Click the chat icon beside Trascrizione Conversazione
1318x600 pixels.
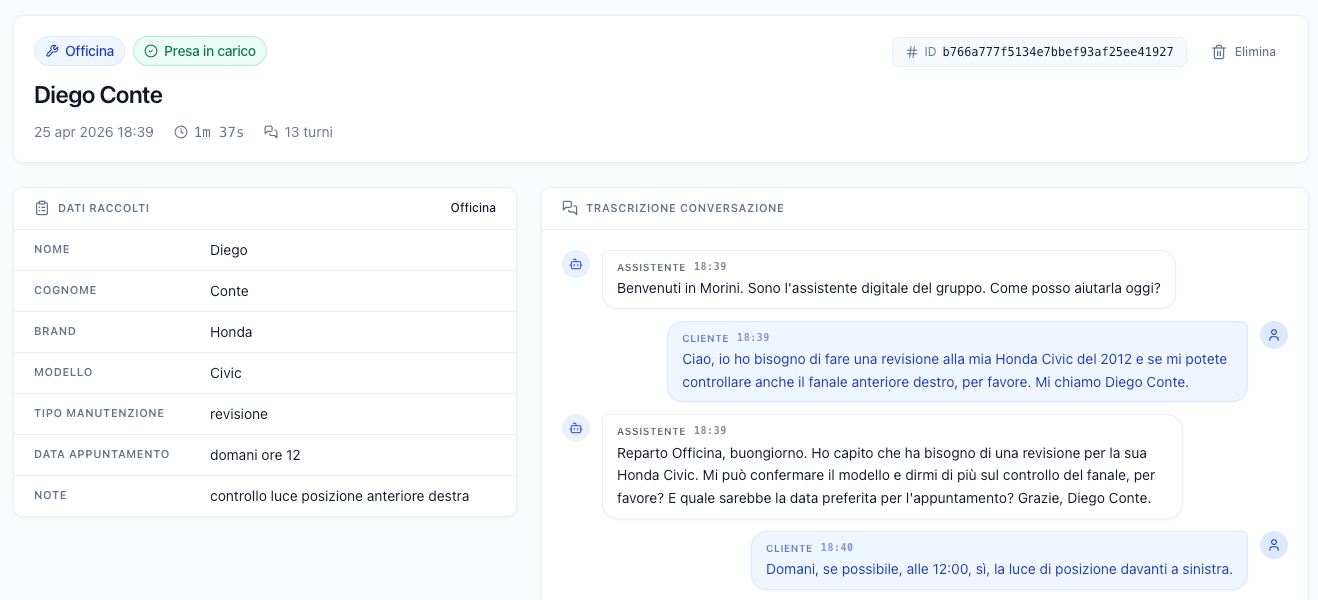570,208
